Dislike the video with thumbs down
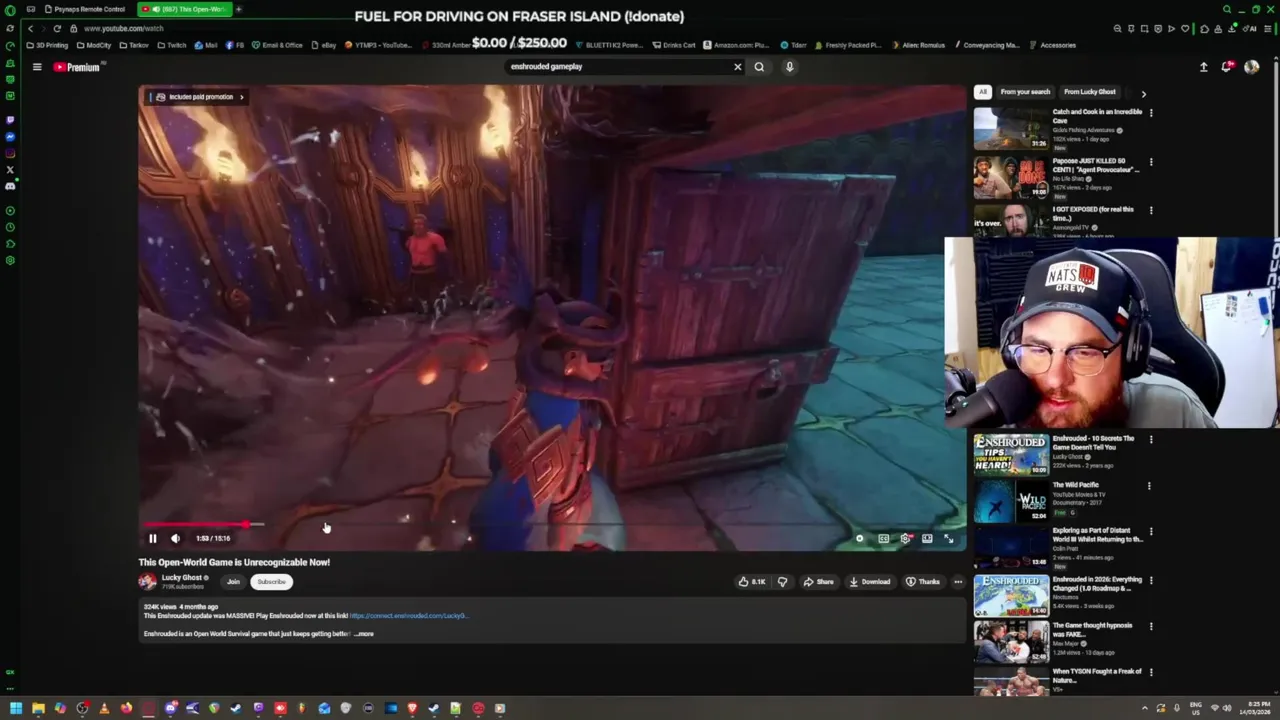1280x720 pixels. [x=782, y=582]
